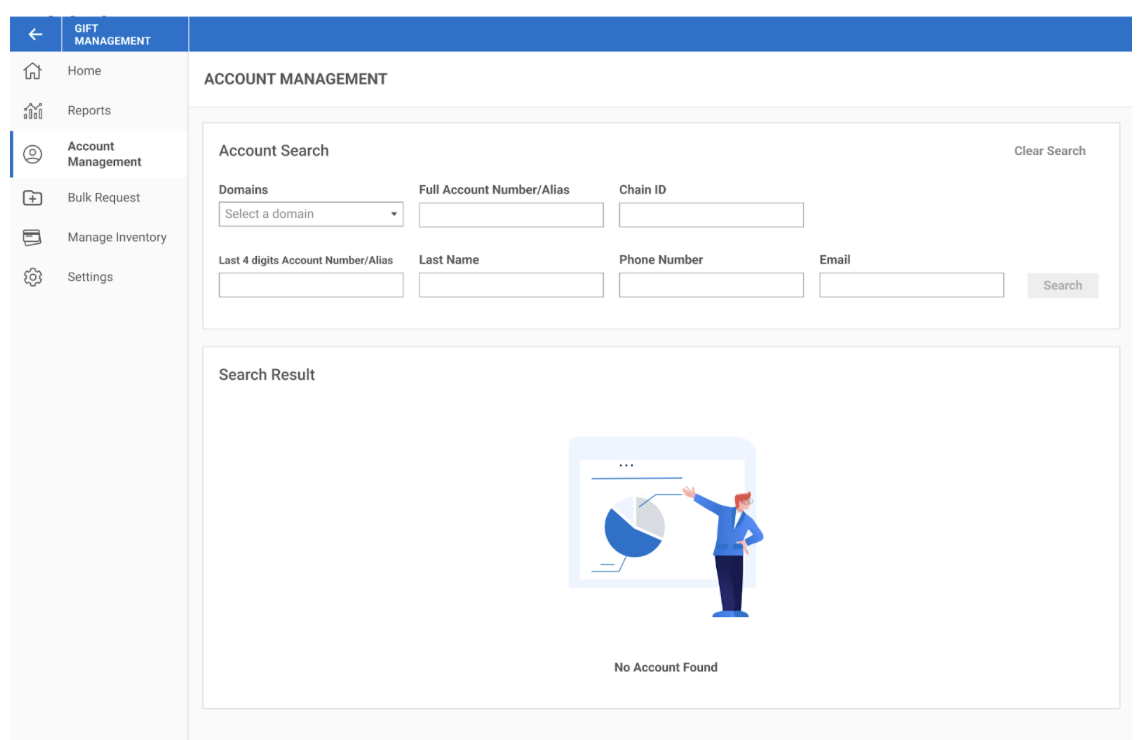This screenshot has width=1146, height=740.
Task: Click the Reports chart icon
Action: pos(33,111)
